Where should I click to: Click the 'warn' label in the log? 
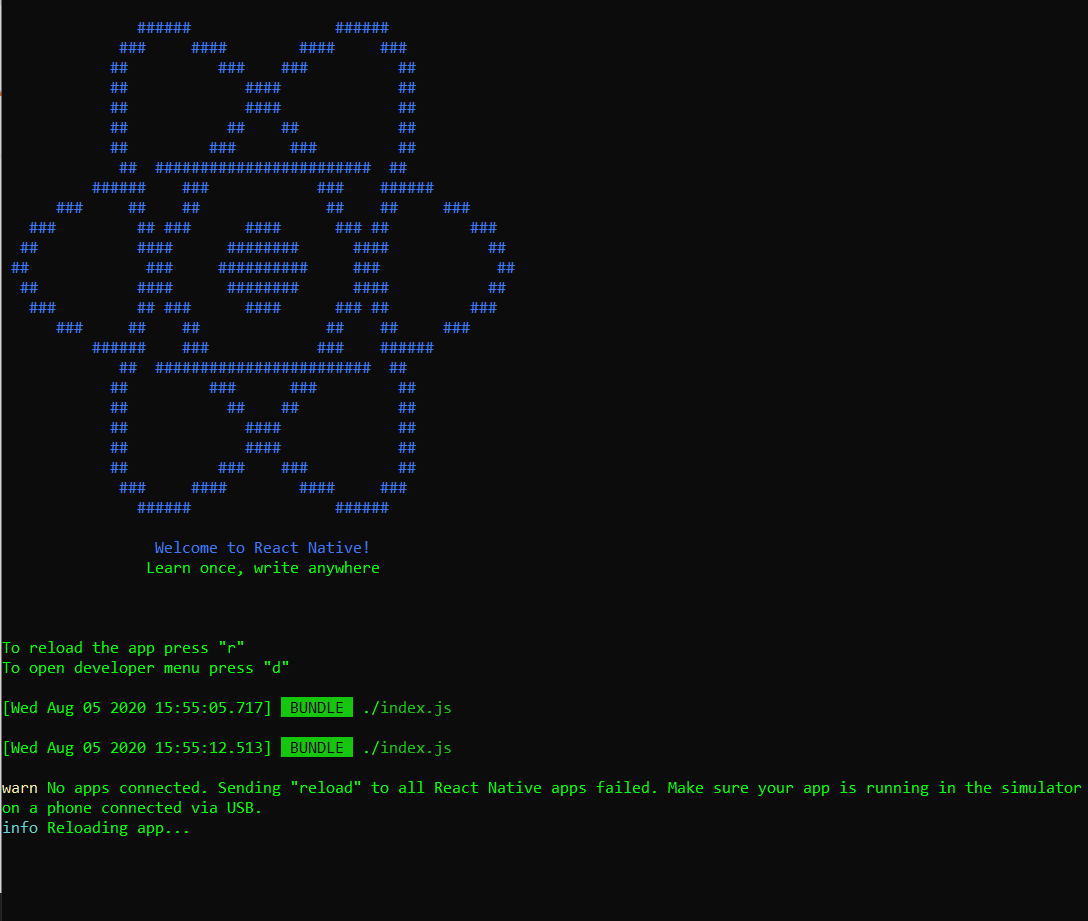19,788
